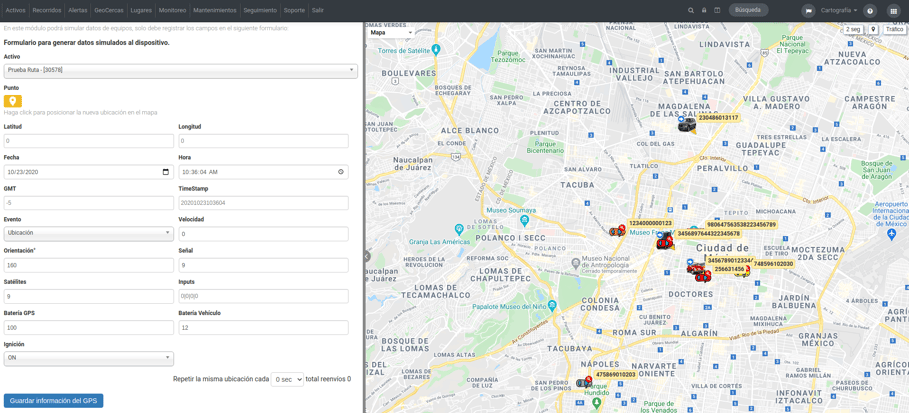This screenshot has width=909, height=413.
Task: Open the Recorridos menu
Action: [46, 10]
